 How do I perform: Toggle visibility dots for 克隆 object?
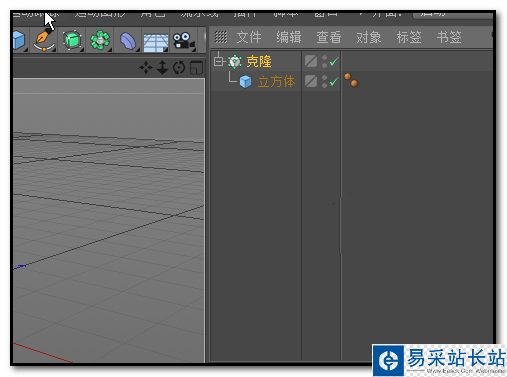coord(324,61)
